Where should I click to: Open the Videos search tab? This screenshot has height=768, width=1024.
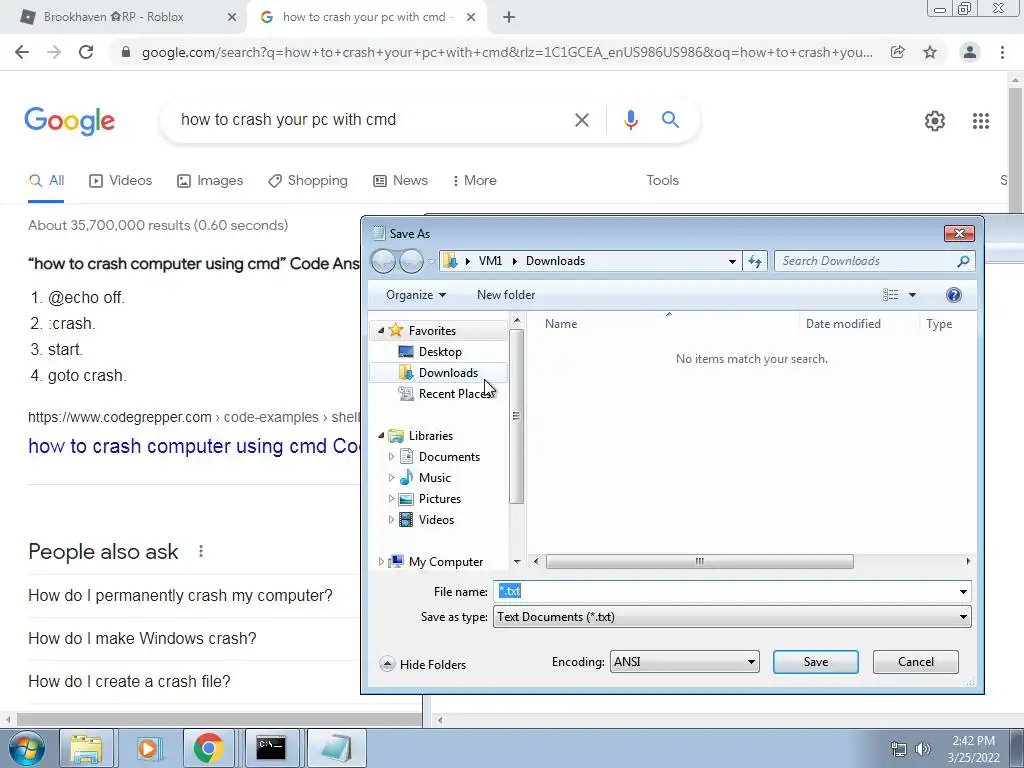point(121,180)
